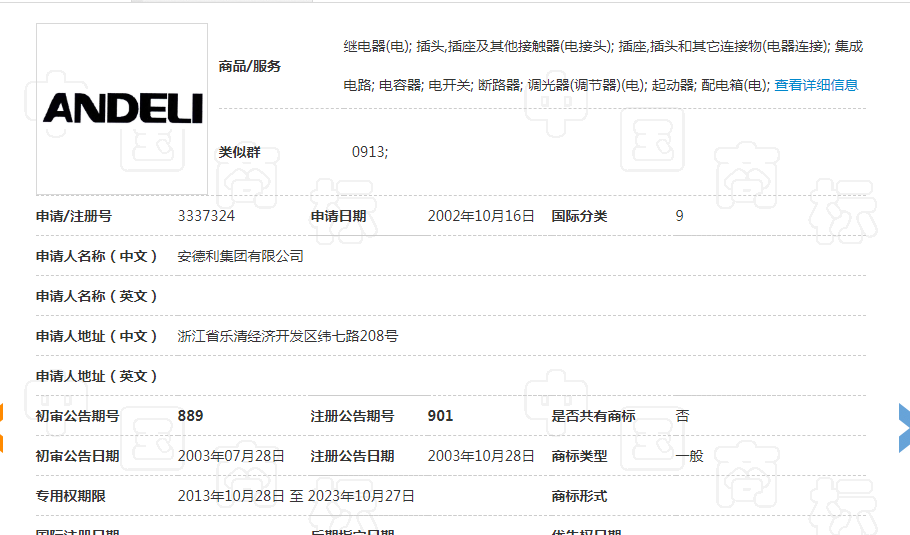The image size is (910, 535).
Task: Click the 初审公告期号 label
Action: pos(78,416)
